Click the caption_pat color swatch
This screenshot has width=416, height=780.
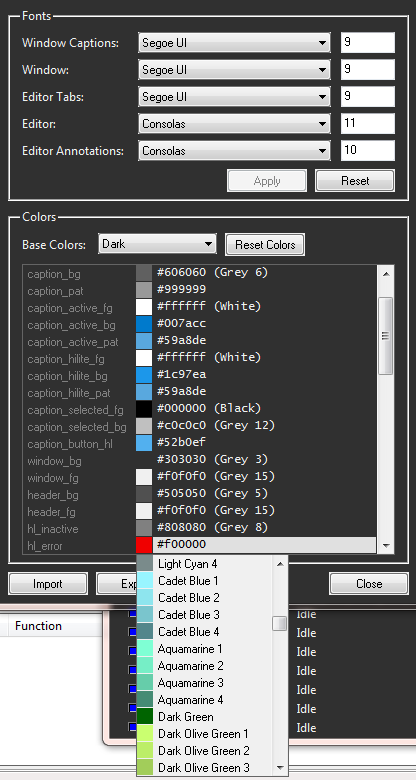pos(144,290)
